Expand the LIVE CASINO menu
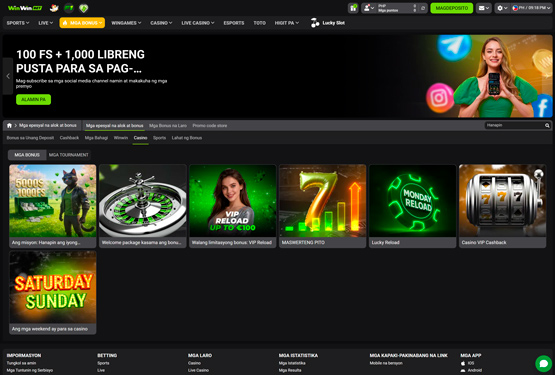Image resolution: width=555 pixels, height=375 pixels. click(x=198, y=23)
